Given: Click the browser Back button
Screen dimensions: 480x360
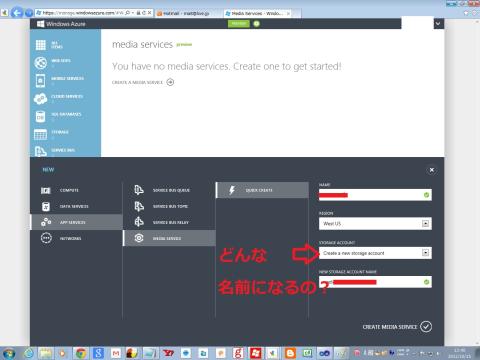Looking at the screenshot, I should click(17, 13).
